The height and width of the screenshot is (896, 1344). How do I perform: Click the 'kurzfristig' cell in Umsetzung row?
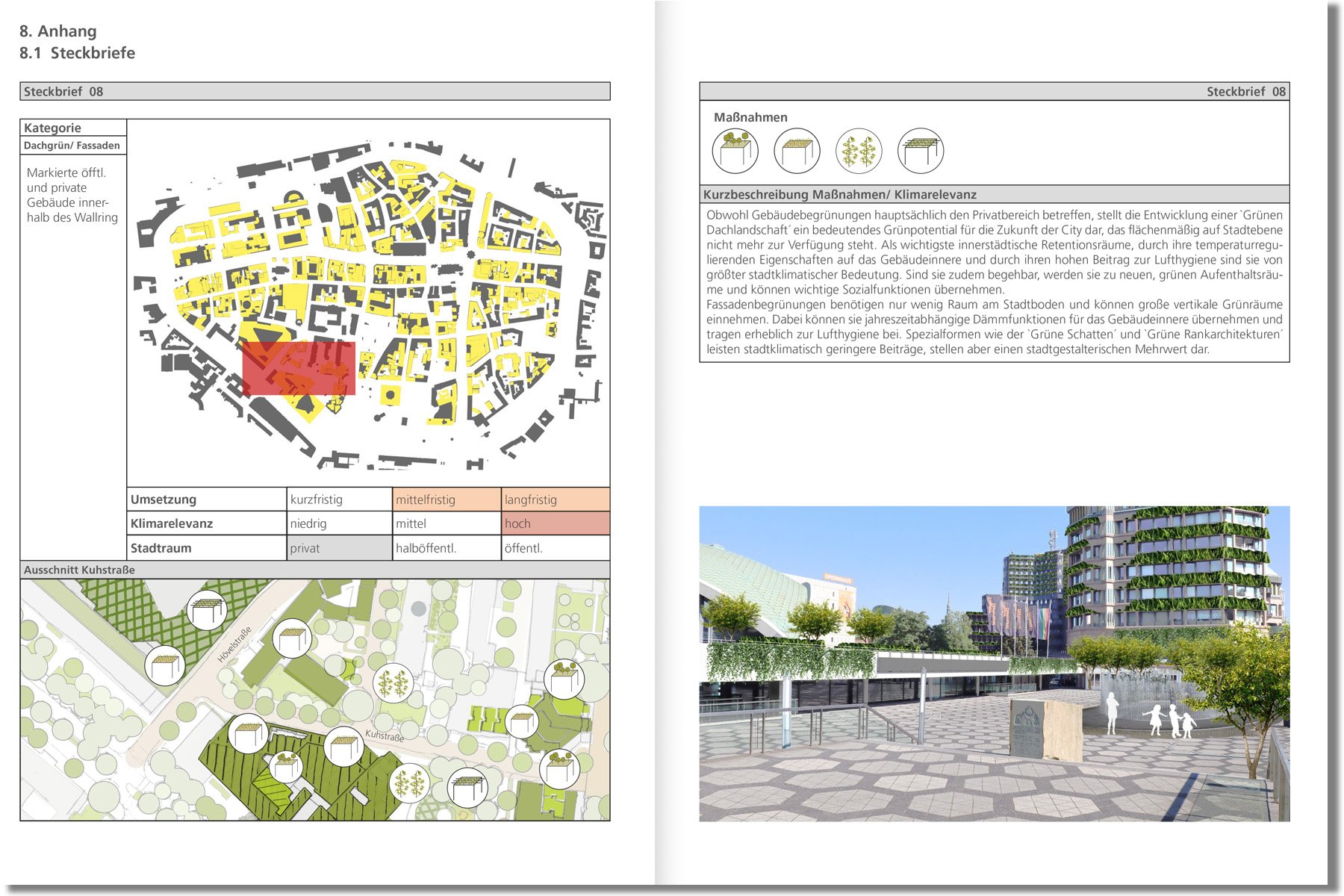pos(339,500)
